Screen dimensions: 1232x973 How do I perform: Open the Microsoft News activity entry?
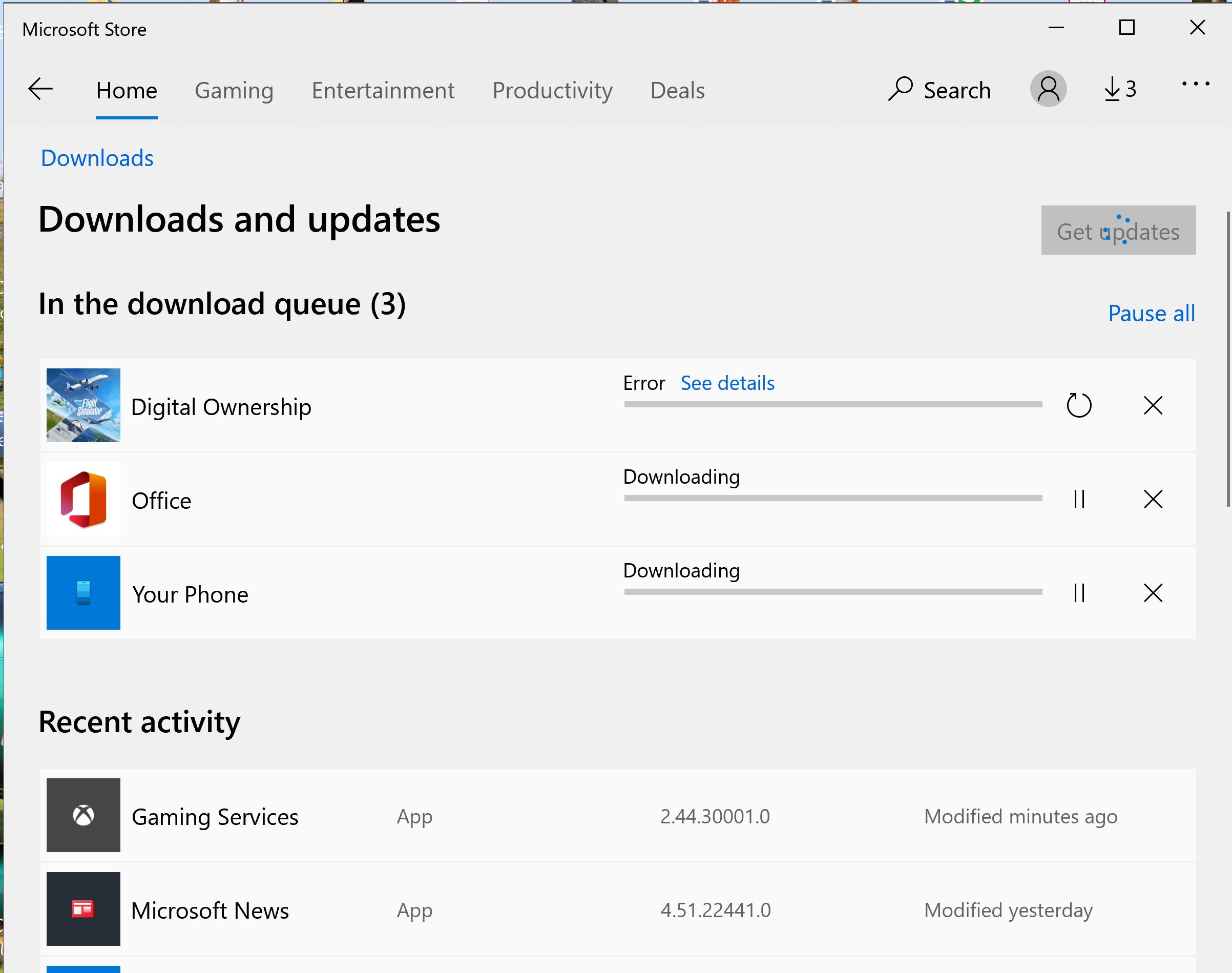[x=618, y=908]
